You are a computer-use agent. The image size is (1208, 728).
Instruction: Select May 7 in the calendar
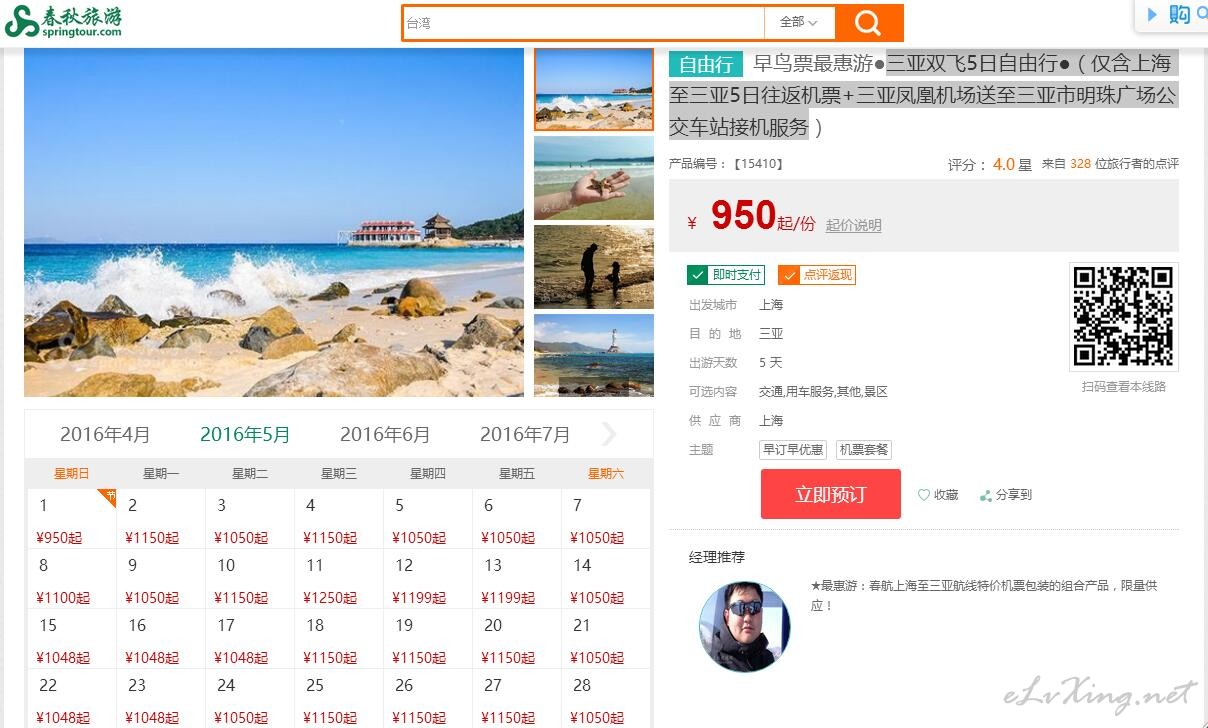606,519
